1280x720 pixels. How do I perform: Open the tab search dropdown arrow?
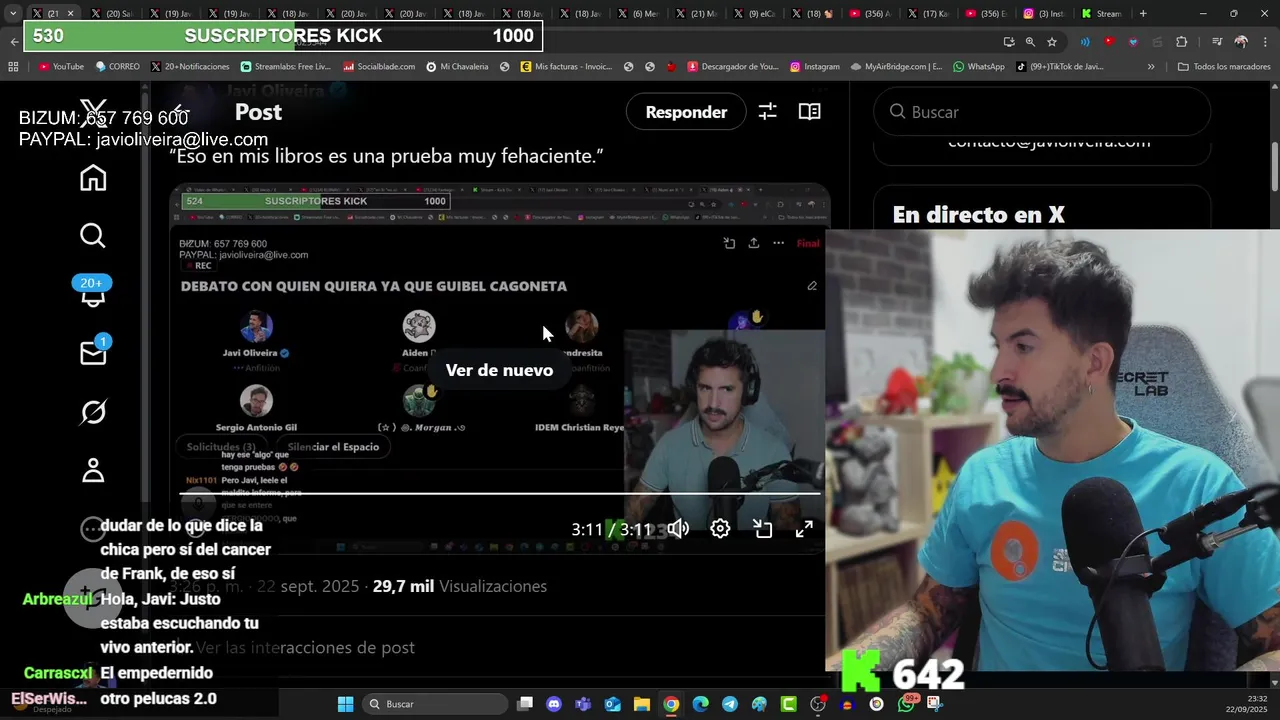13,14
